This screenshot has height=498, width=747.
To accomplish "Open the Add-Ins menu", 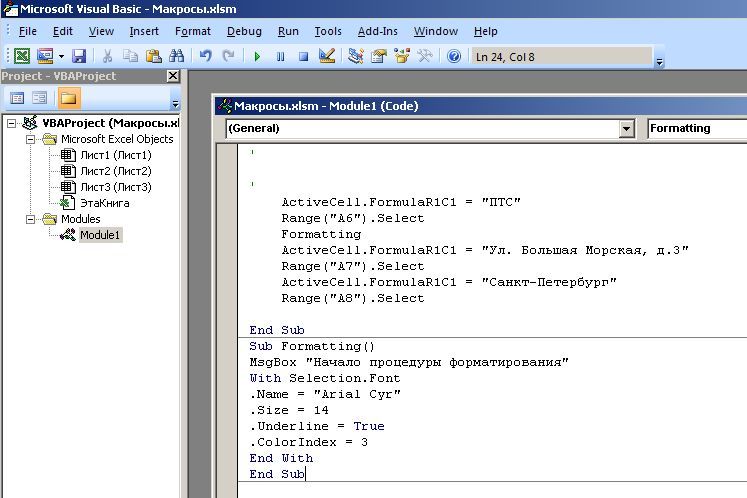I will coord(378,31).
